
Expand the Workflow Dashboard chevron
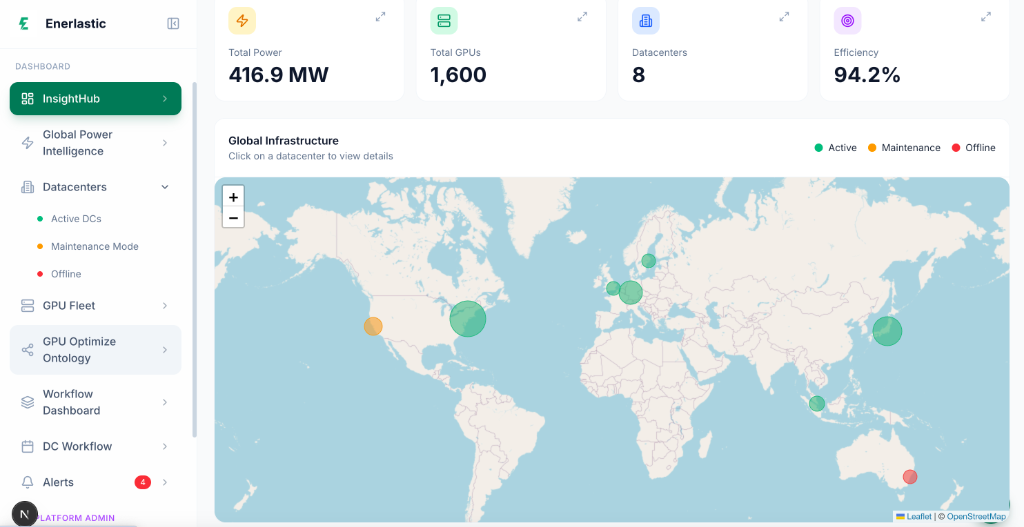165,402
